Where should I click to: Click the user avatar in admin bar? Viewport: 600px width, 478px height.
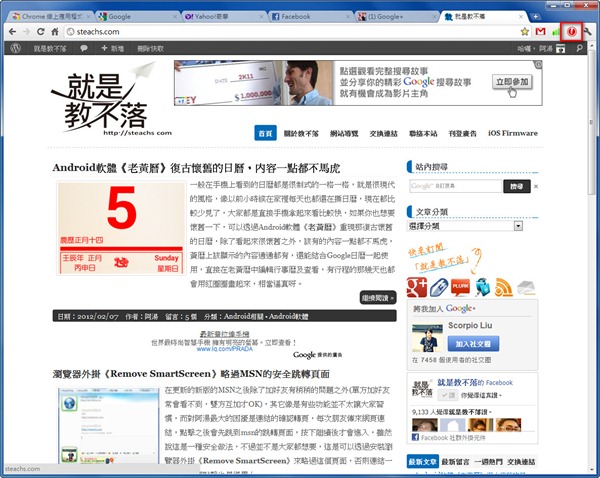[560, 48]
